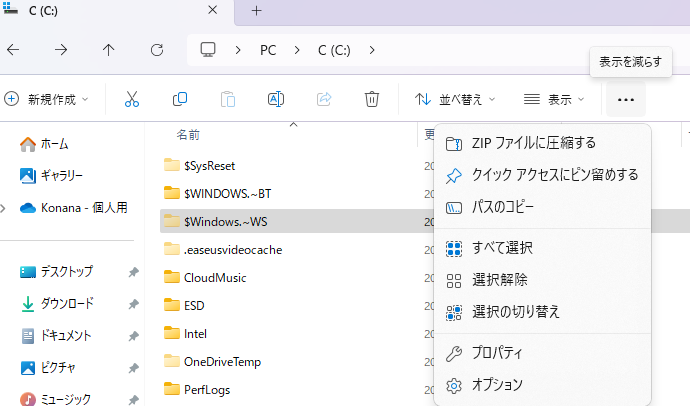The image size is (690, 406).
Task: Expand Konana - 個人用 OneDrive tree
Action: click(3, 208)
